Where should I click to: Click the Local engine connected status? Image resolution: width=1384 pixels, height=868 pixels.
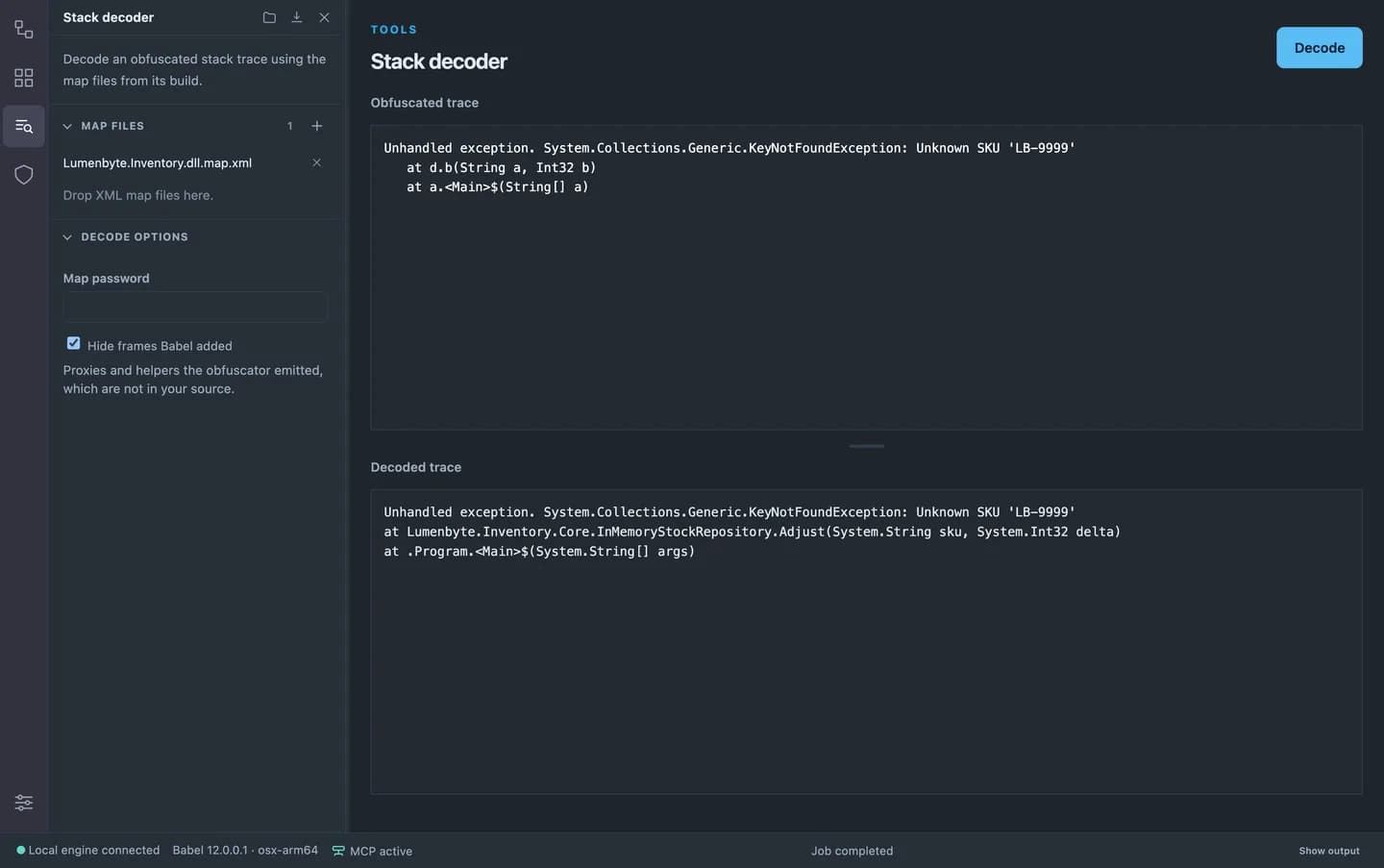[88, 851]
